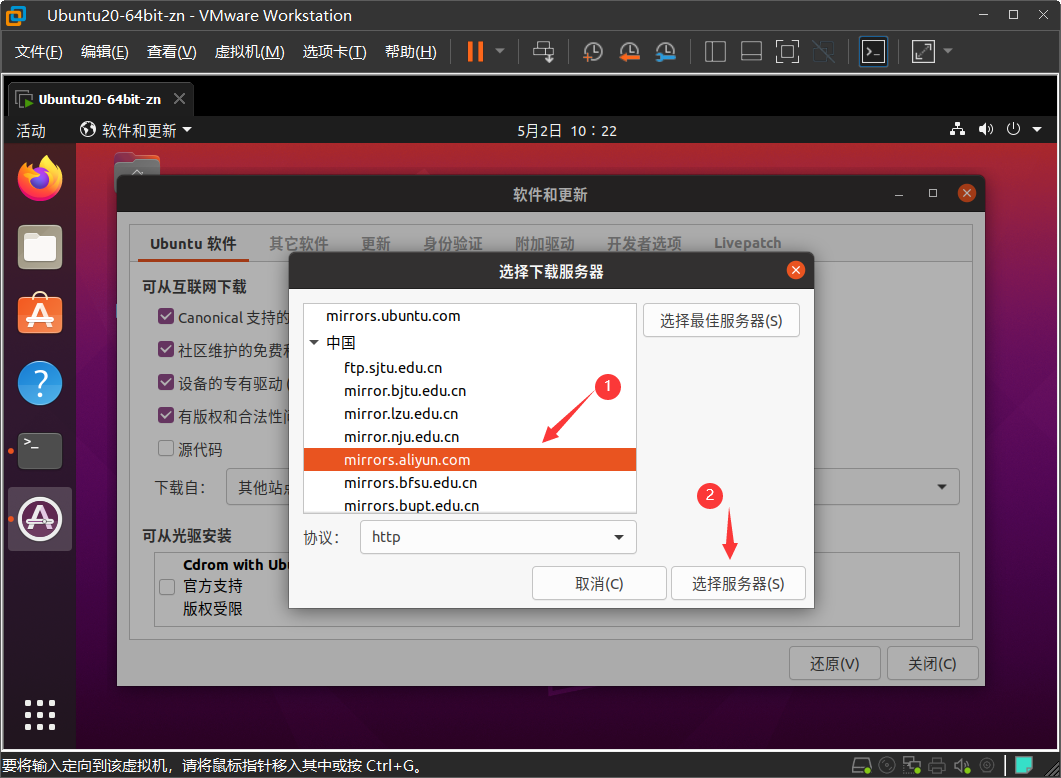This screenshot has height=778, width=1061.
Task: Open the snapshot manager wrench-clock icon
Action: [x=666, y=51]
